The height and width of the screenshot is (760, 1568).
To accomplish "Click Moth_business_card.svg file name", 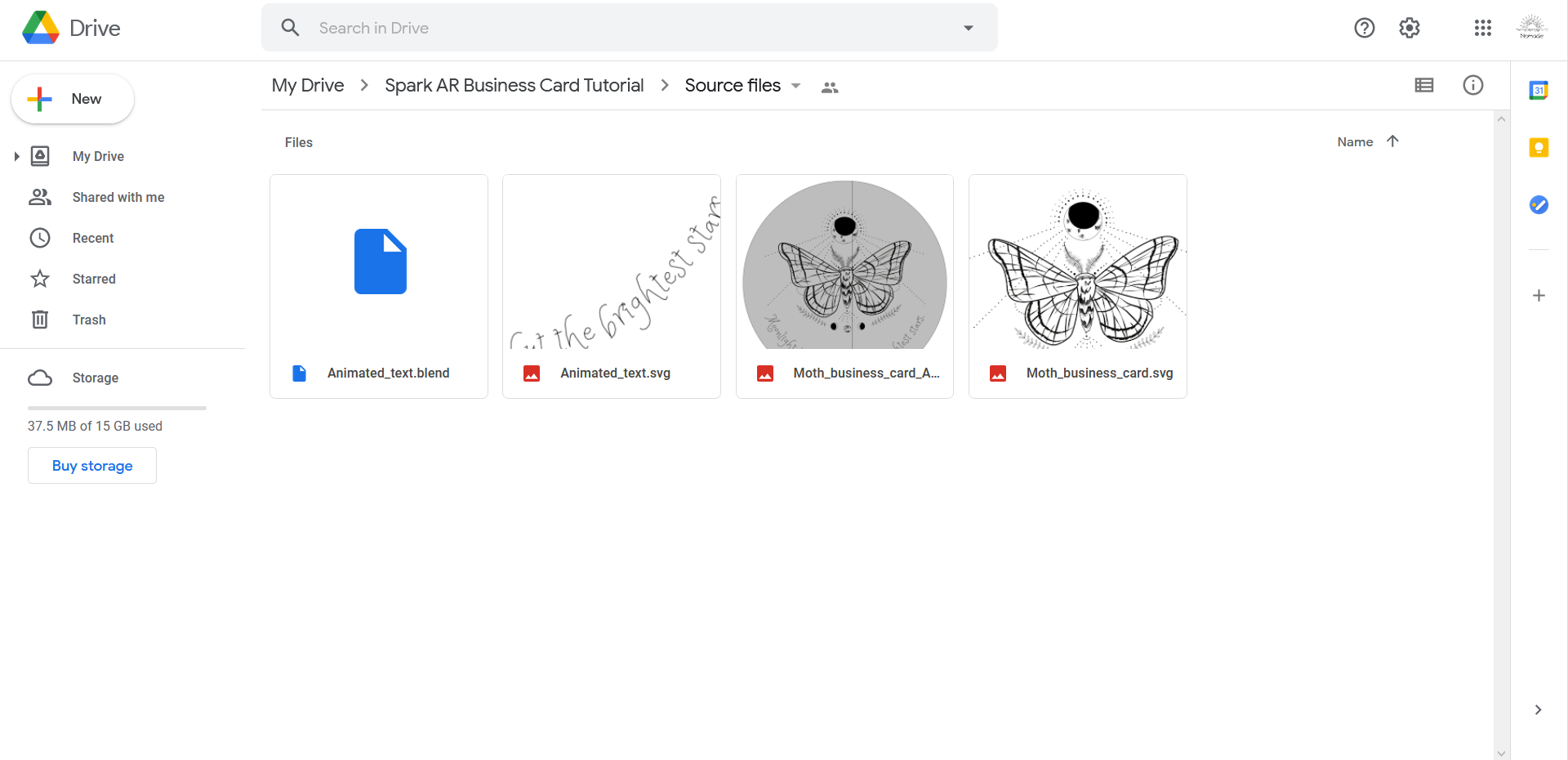I will pyautogui.click(x=1100, y=373).
